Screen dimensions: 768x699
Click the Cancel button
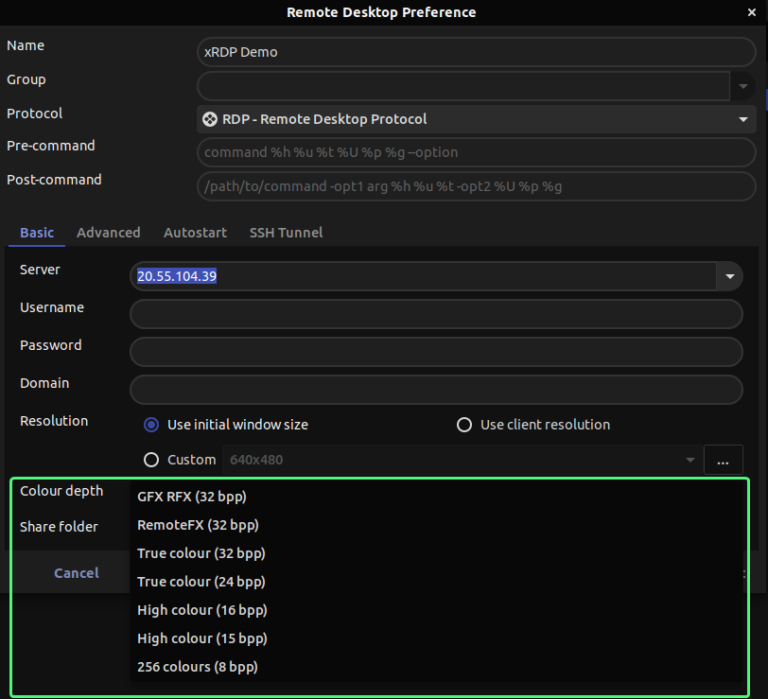pyautogui.click(x=76, y=573)
